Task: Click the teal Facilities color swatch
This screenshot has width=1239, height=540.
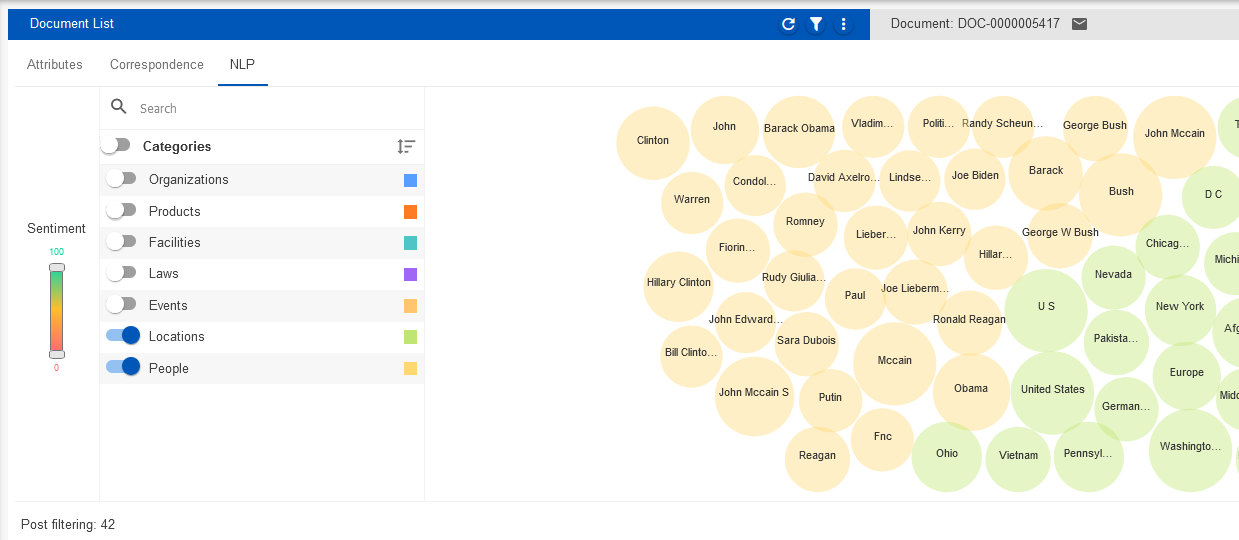Action: tap(410, 243)
